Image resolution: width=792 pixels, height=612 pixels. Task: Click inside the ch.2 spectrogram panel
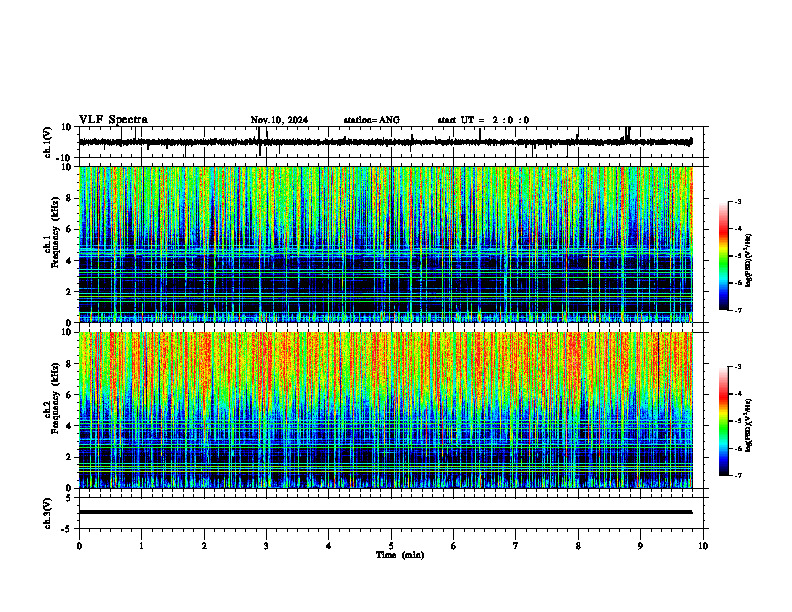coord(386,410)
